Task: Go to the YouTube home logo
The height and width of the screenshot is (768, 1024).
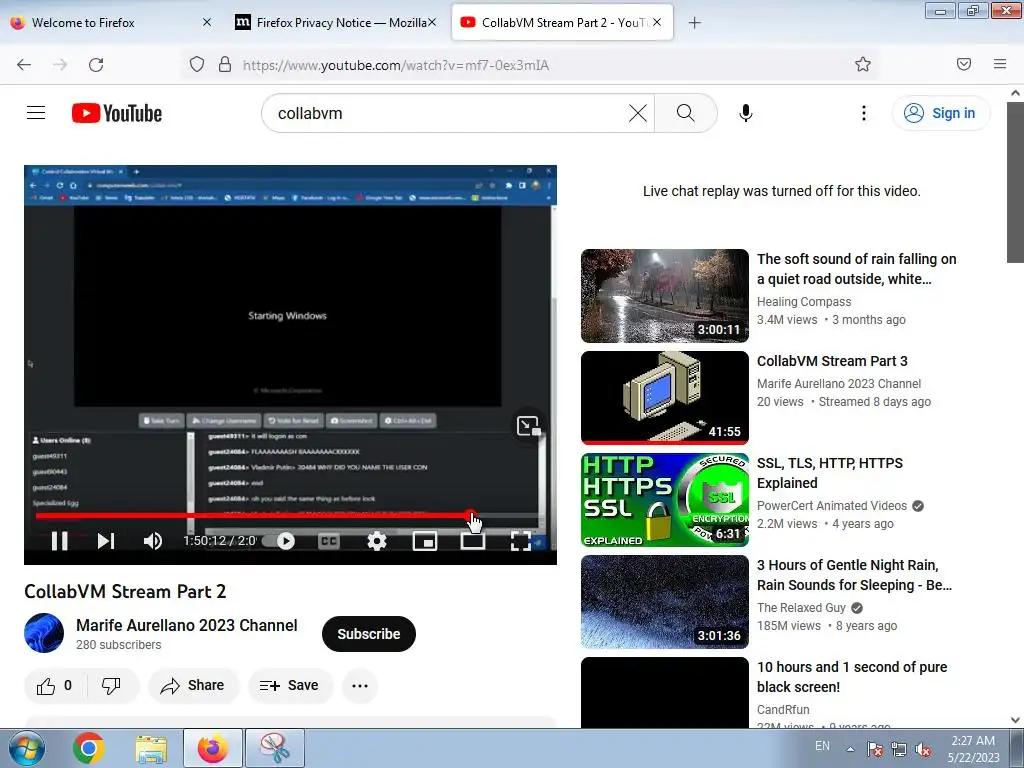Action: tap(117, 113)
